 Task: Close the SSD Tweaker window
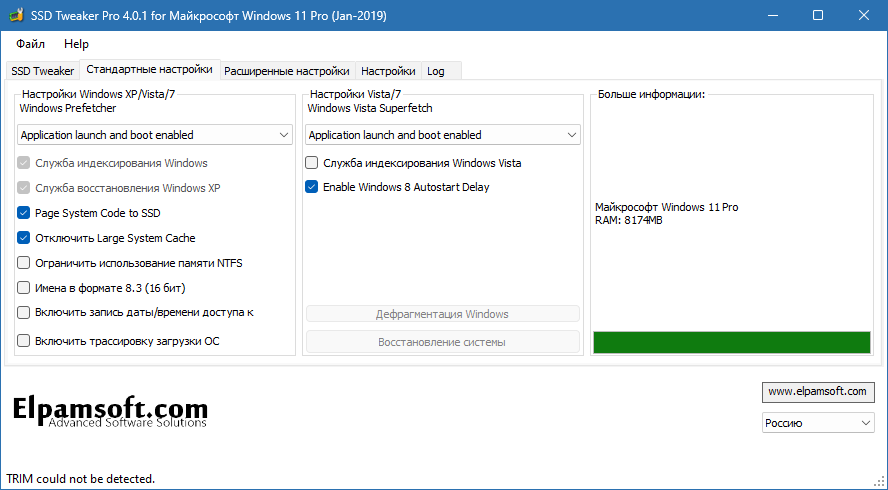(x=864, y=15)
